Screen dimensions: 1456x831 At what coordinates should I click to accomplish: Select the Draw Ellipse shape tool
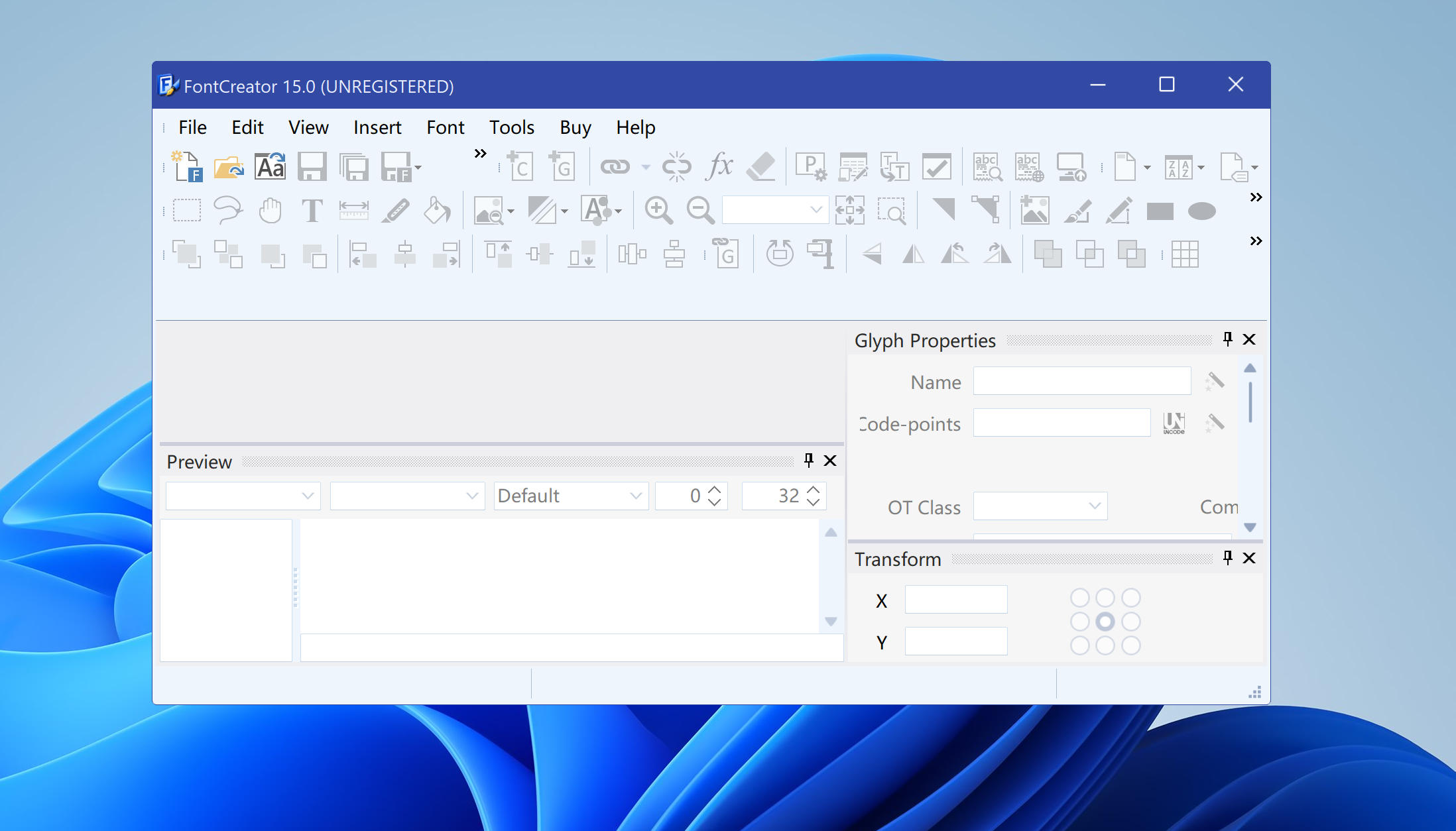[1202, 211]
